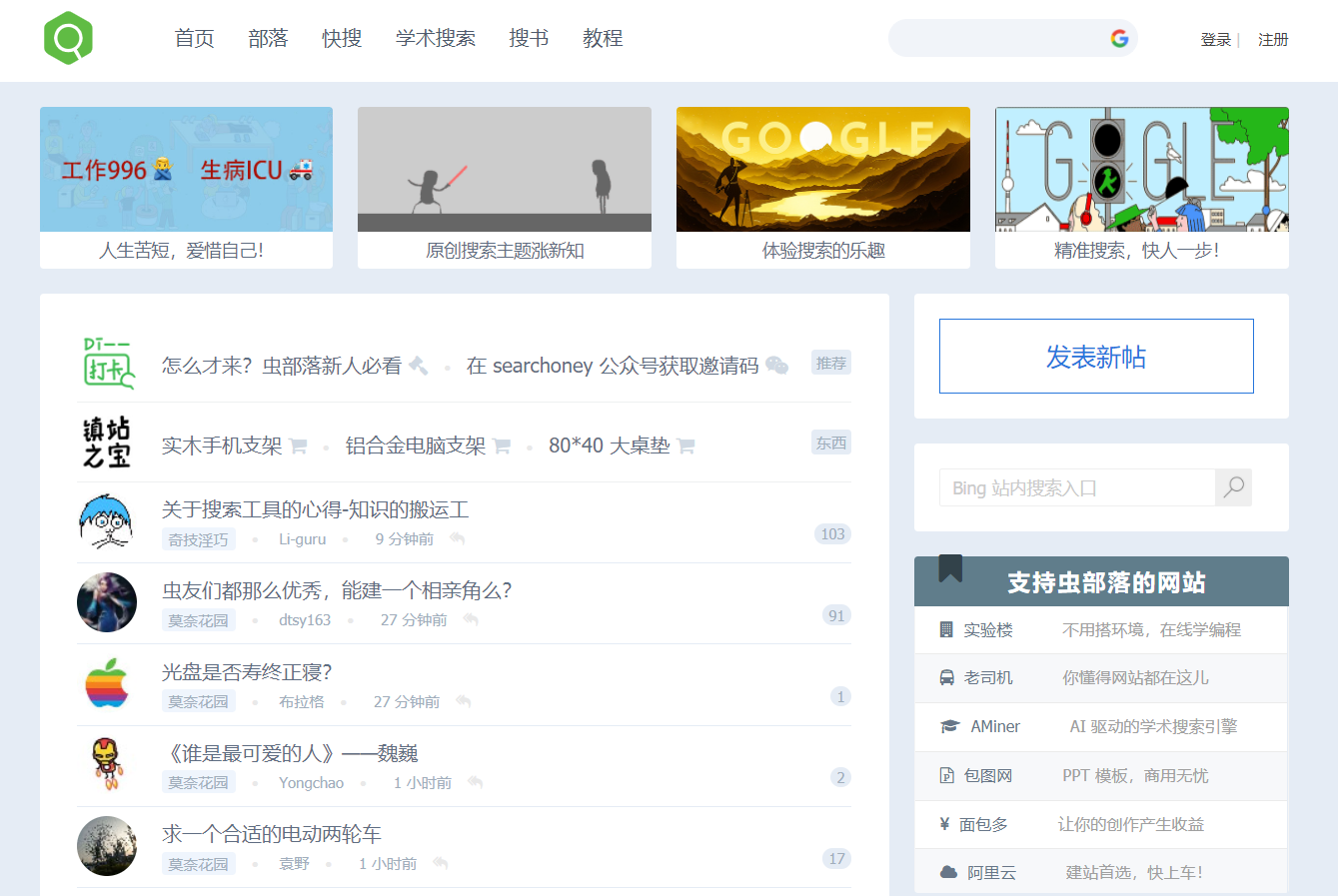This screenshot has width=1338, height=896.
Task: Click reply arrow icon in Li-guru's post row
Action: [x=457, y=538]
